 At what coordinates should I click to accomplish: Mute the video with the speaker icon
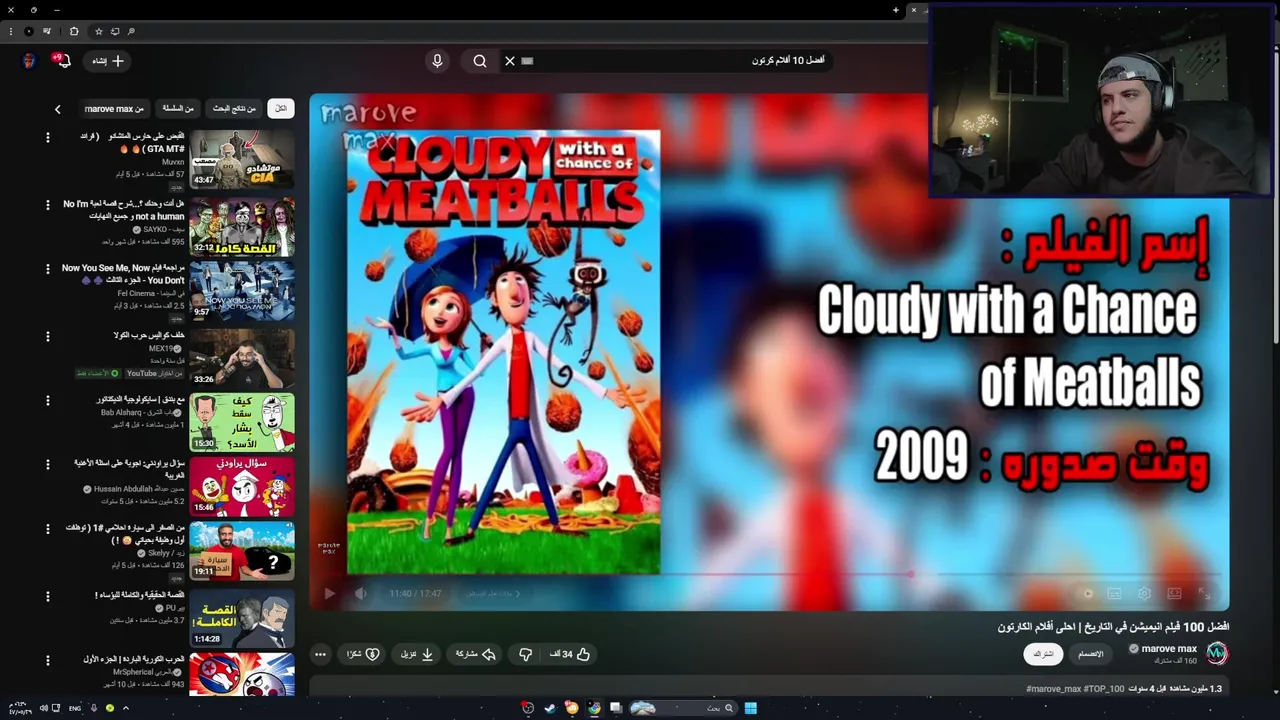[x=361, y=593]
